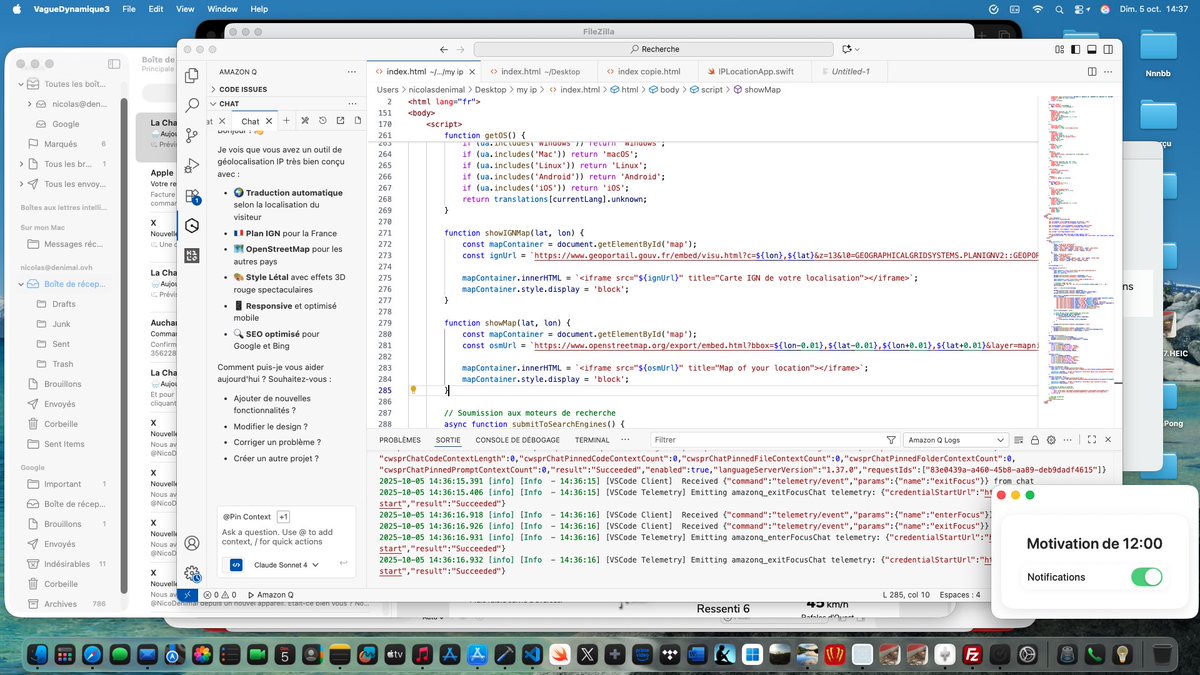Switch to the TERMINAL panel tab
Viewport: 1200px width, 675px height.
592,440
